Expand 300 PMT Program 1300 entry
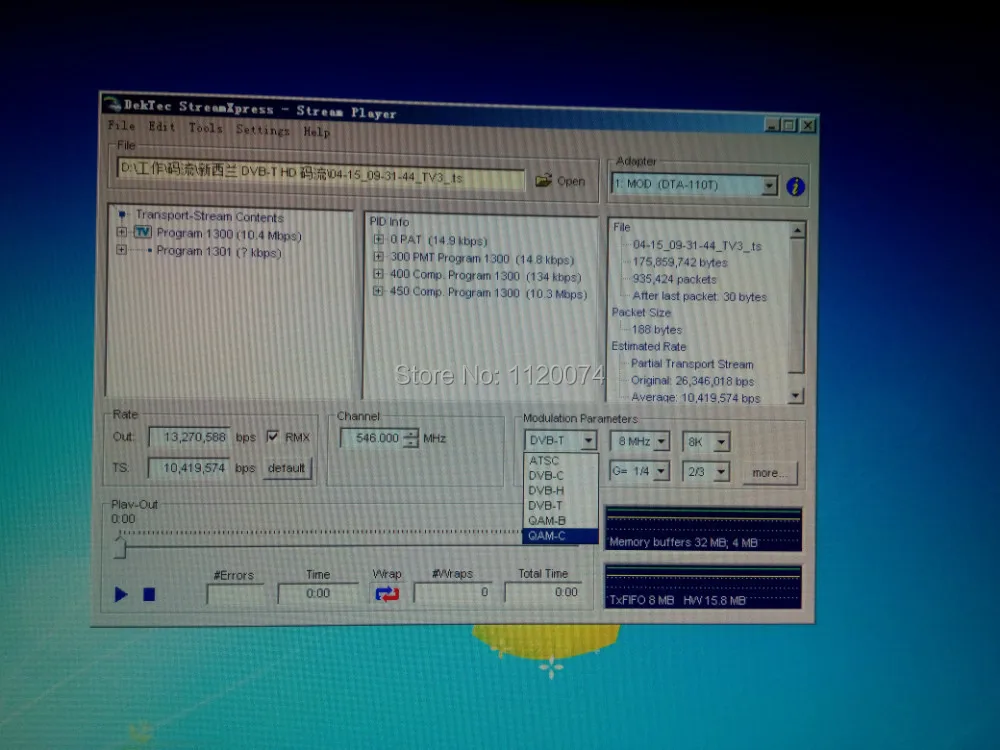This screenshot has height=750, width=1000. [378, 256]
